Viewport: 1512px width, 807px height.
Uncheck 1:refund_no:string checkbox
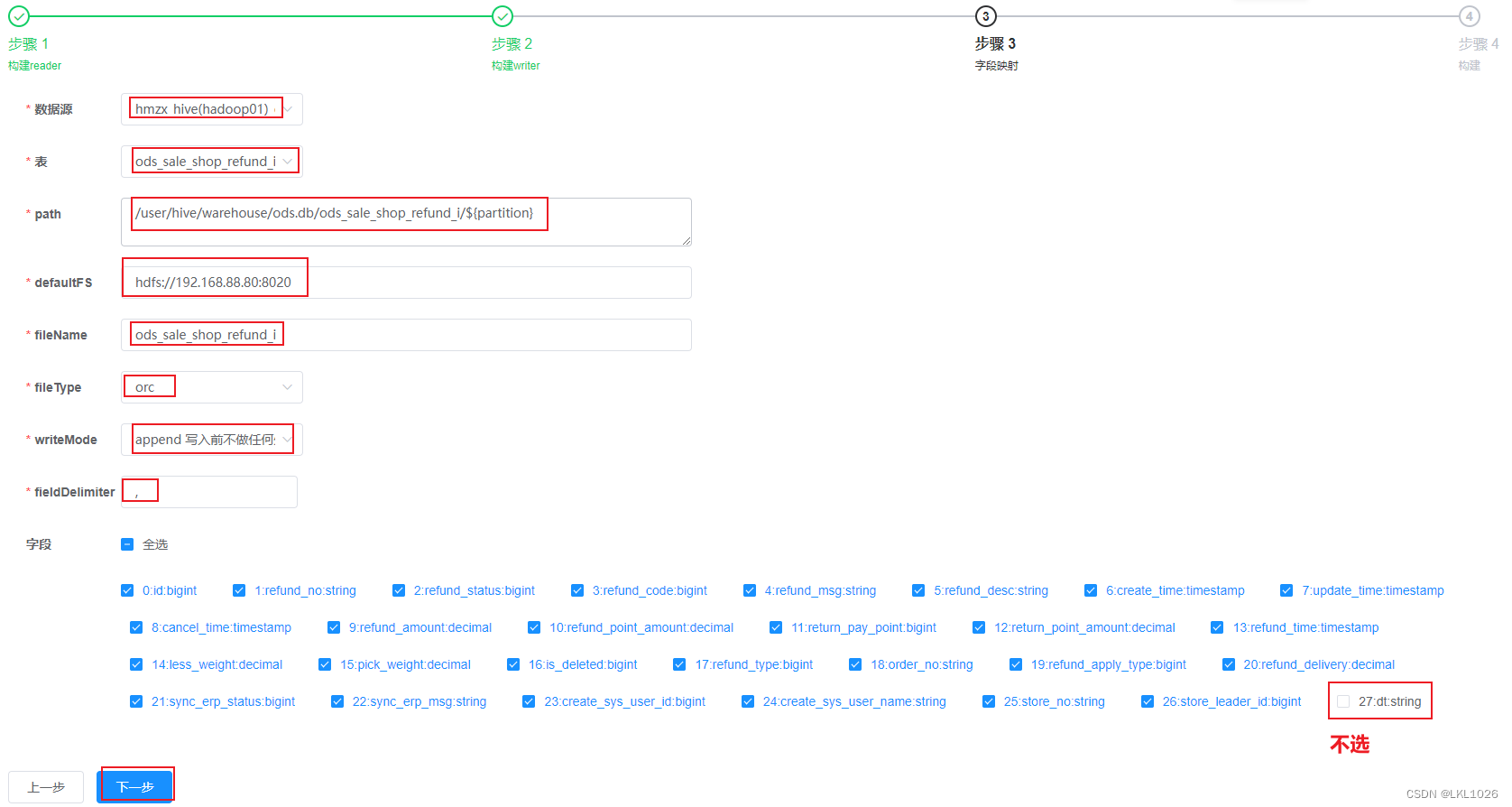click(x=239, y=590)
